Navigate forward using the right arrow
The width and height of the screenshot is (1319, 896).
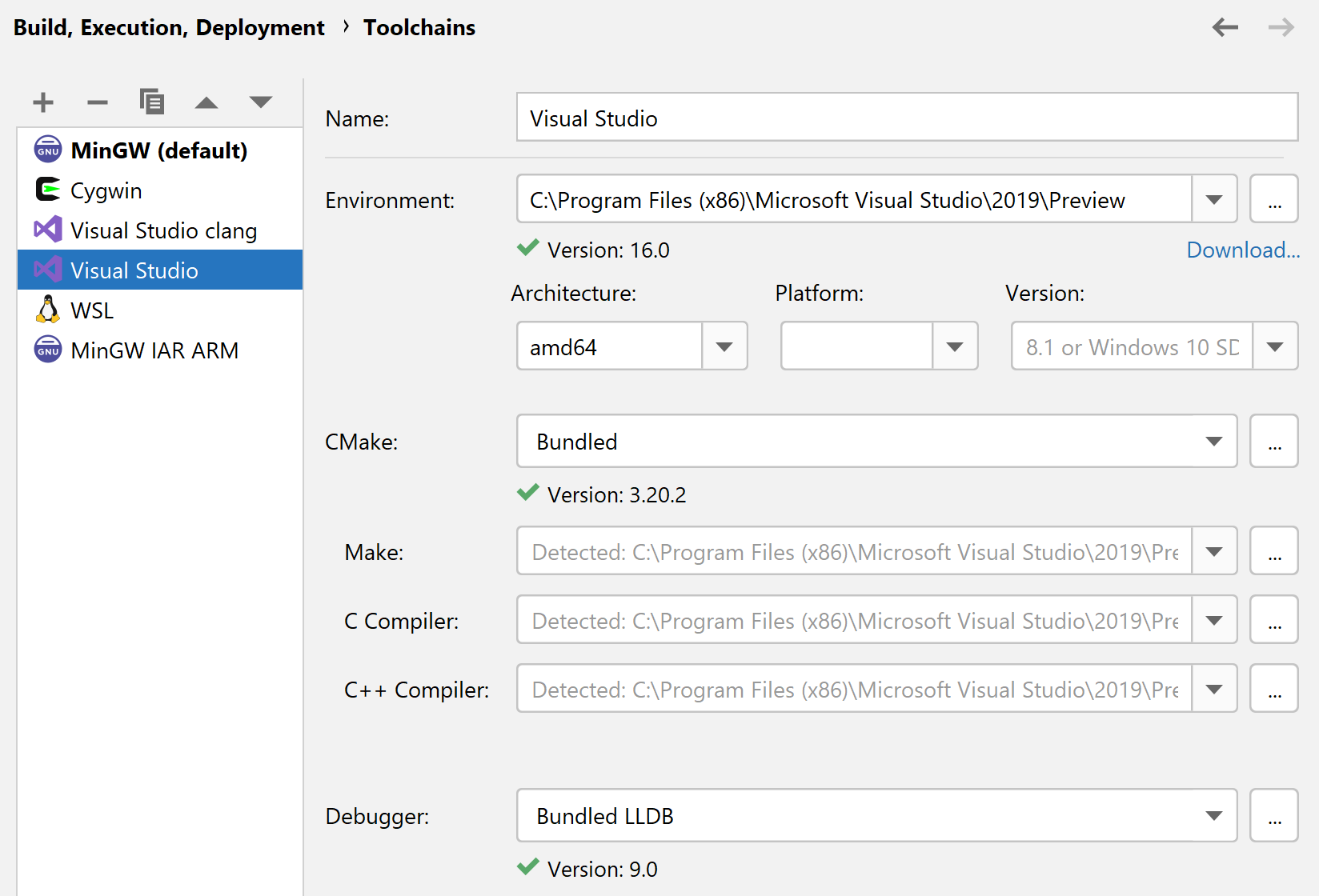[1281, 28]
